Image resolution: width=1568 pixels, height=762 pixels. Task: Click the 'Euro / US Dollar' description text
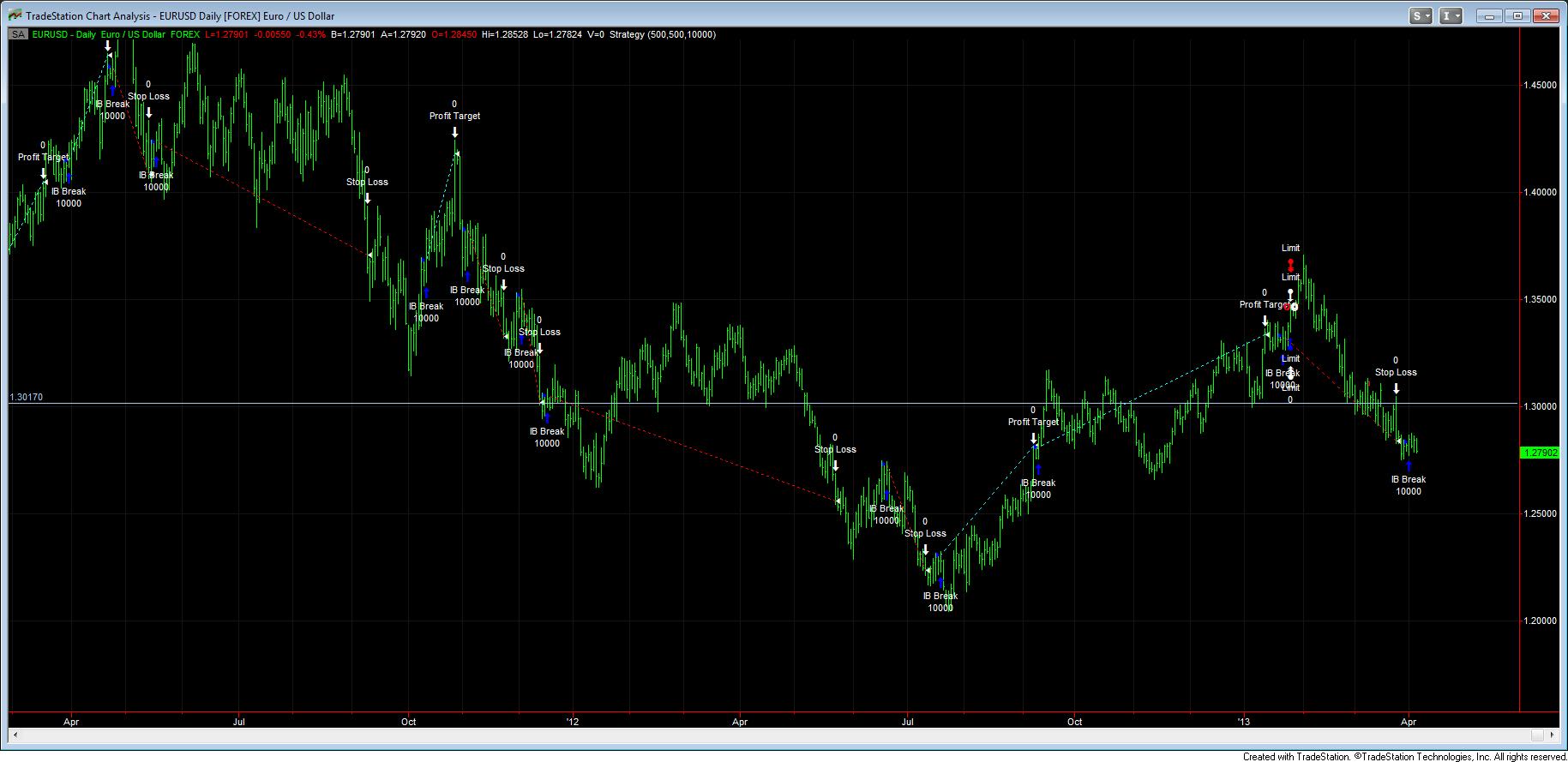[x=133, y=34]
